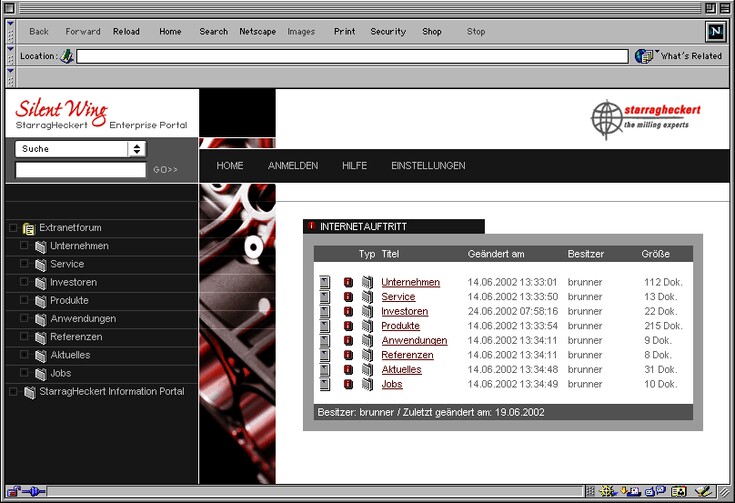
Task: Open the HOME portal menu item
Action: coord(230,165)
